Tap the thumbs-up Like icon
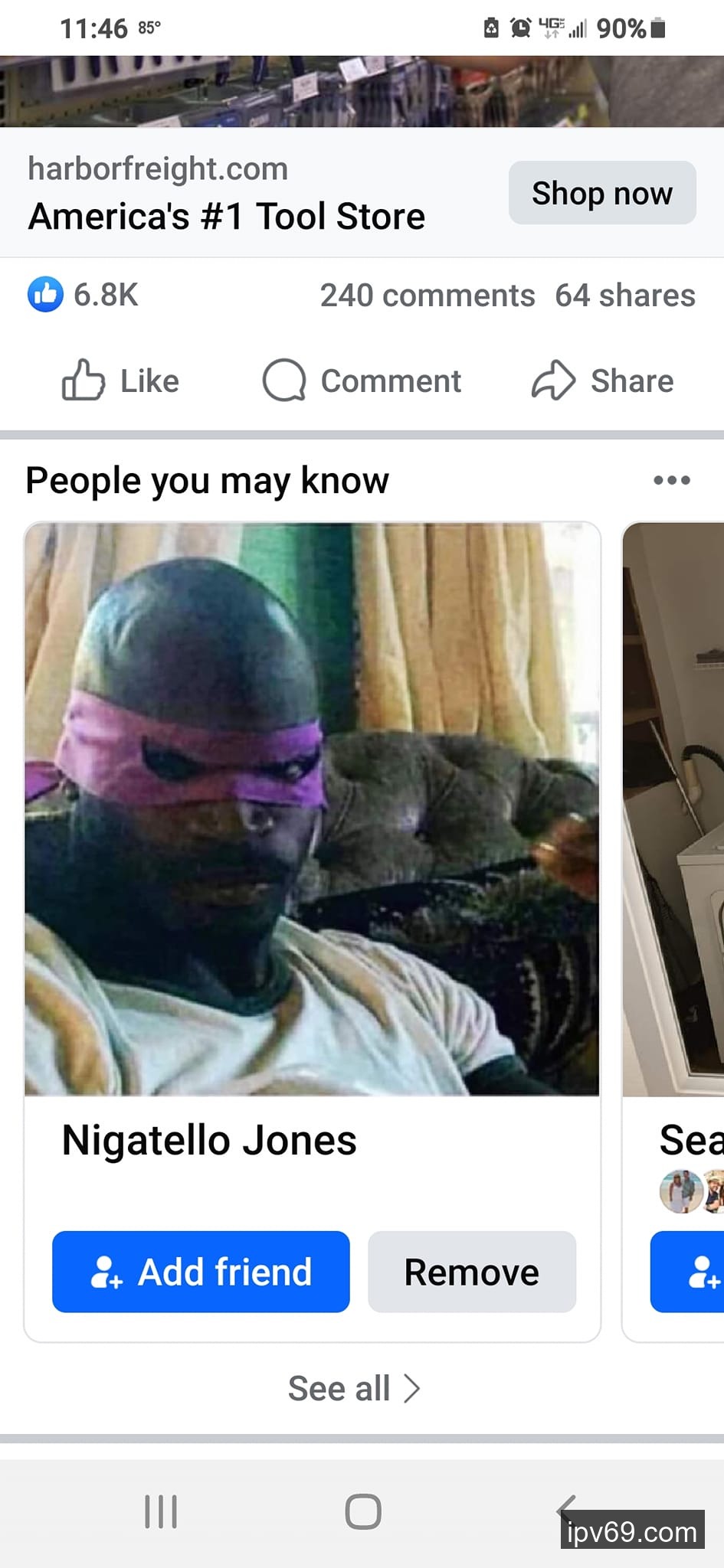The image size is (724, 1568). (x=83, y=381)
